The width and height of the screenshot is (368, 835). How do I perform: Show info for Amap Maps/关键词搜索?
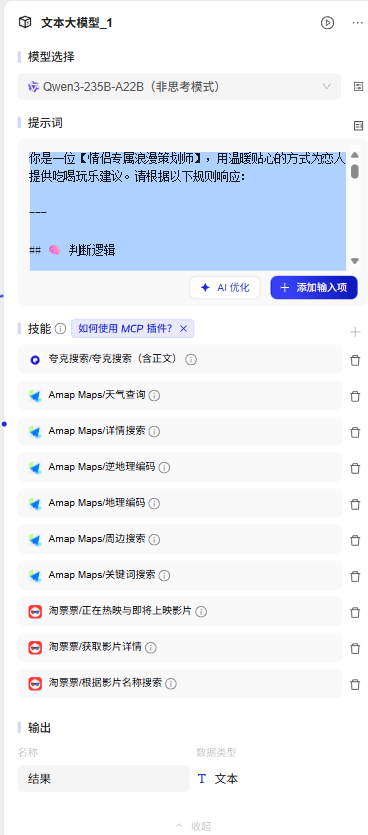coord(165,575)
